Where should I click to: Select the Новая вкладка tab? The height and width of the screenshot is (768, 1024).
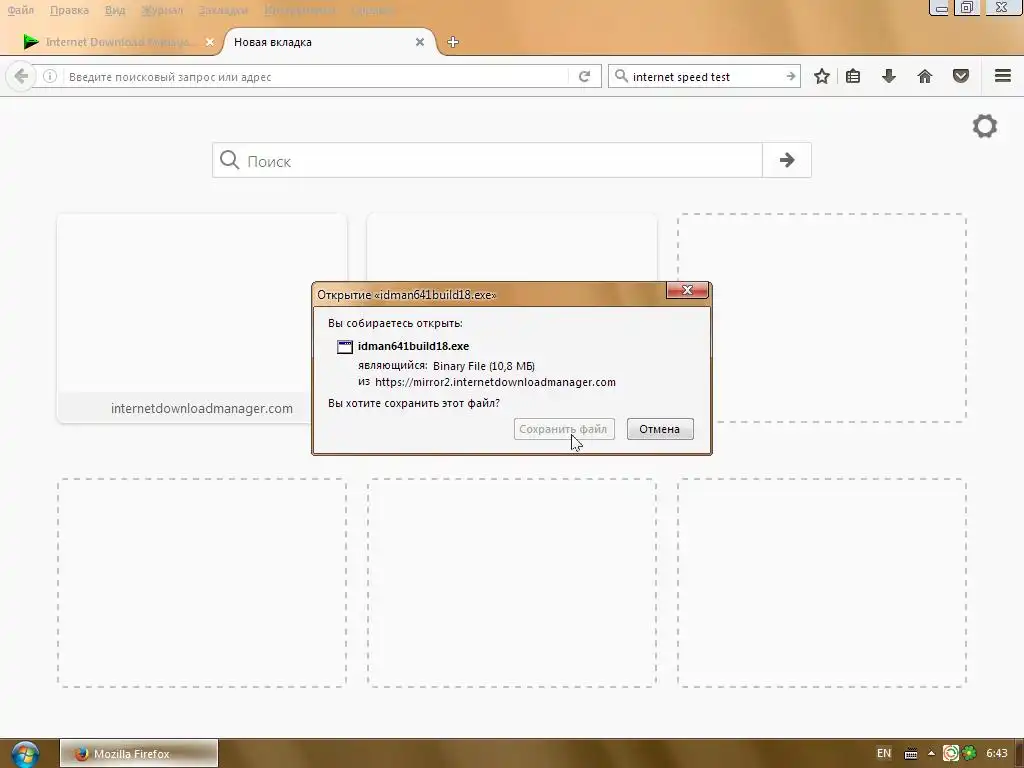(x=327, y=42)
